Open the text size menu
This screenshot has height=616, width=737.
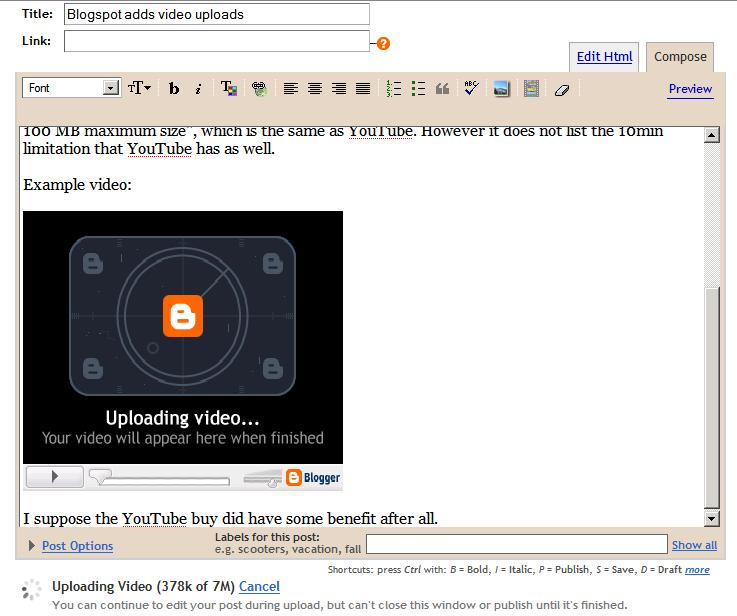(139, 88)
